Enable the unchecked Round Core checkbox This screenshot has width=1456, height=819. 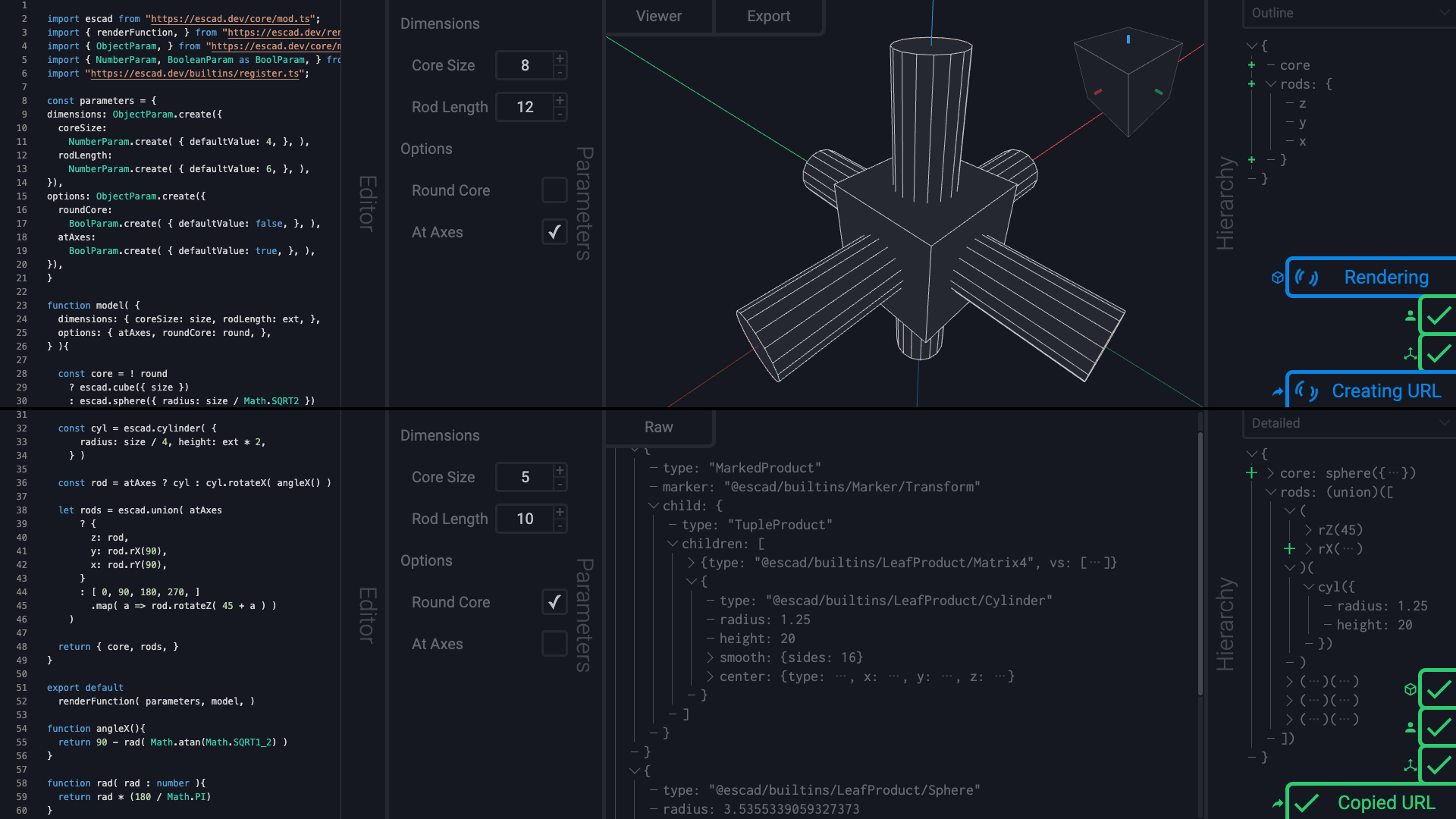pos(554,190)
